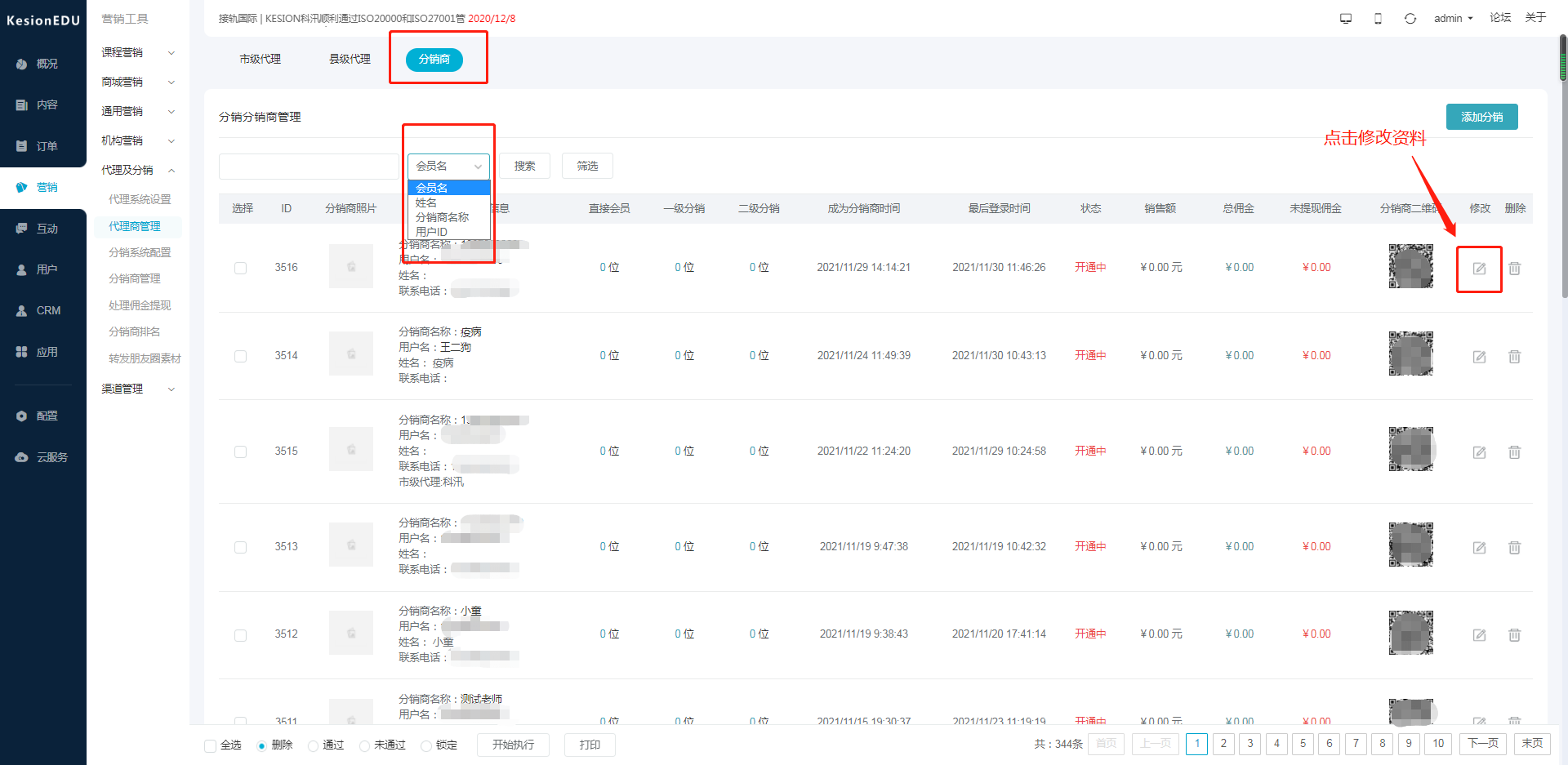Viewport: 1568px width, 765px height.
Task: Check the checkbox for row 3515
Action: tap(240, 451)
